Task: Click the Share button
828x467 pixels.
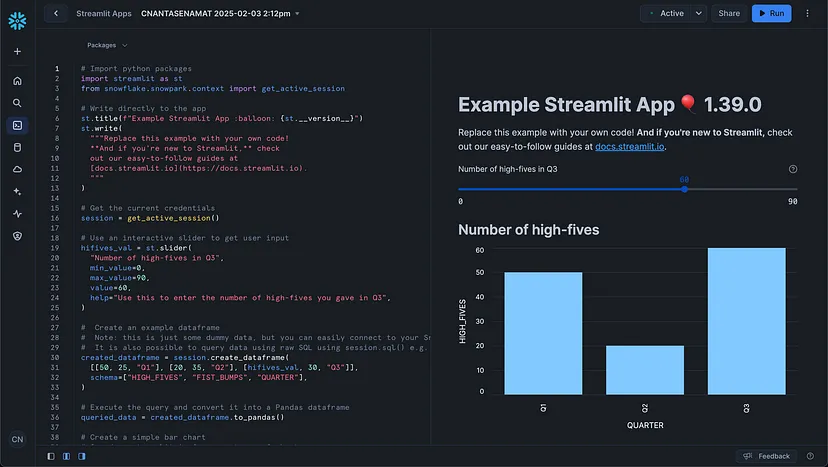Action: point(729,13)
